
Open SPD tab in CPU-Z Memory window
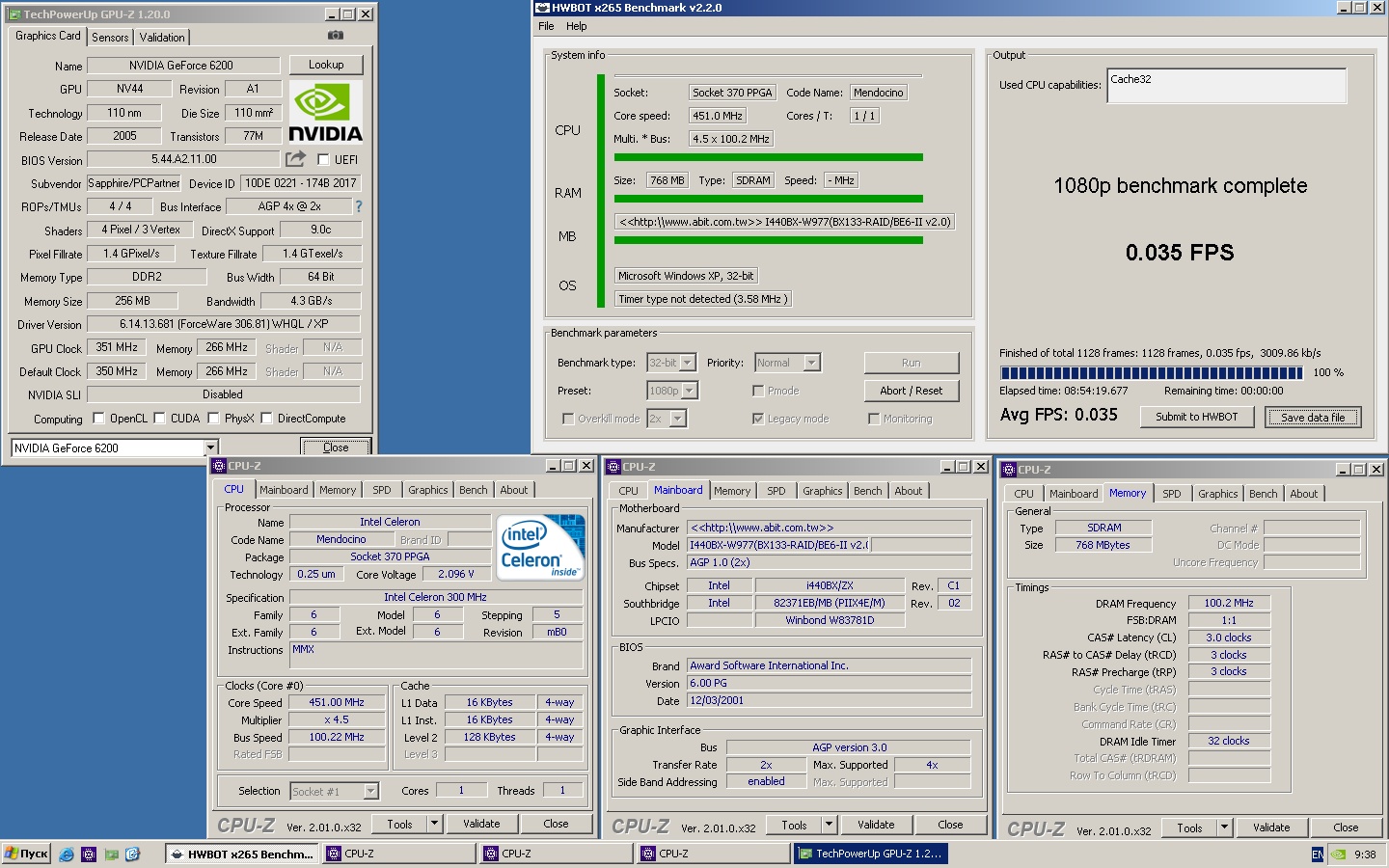[x=1171, y=494]
